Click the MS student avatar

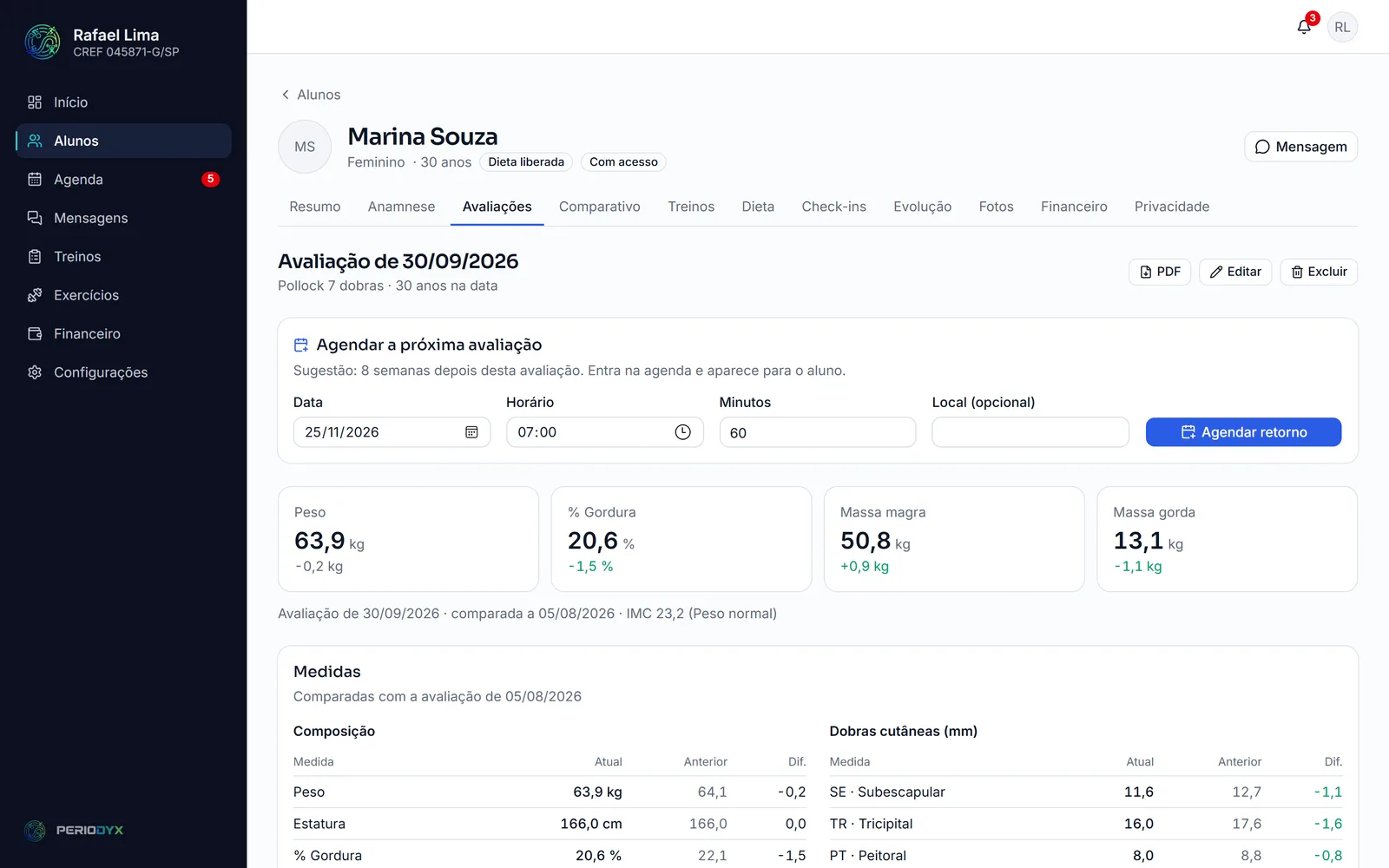[305, 147]
